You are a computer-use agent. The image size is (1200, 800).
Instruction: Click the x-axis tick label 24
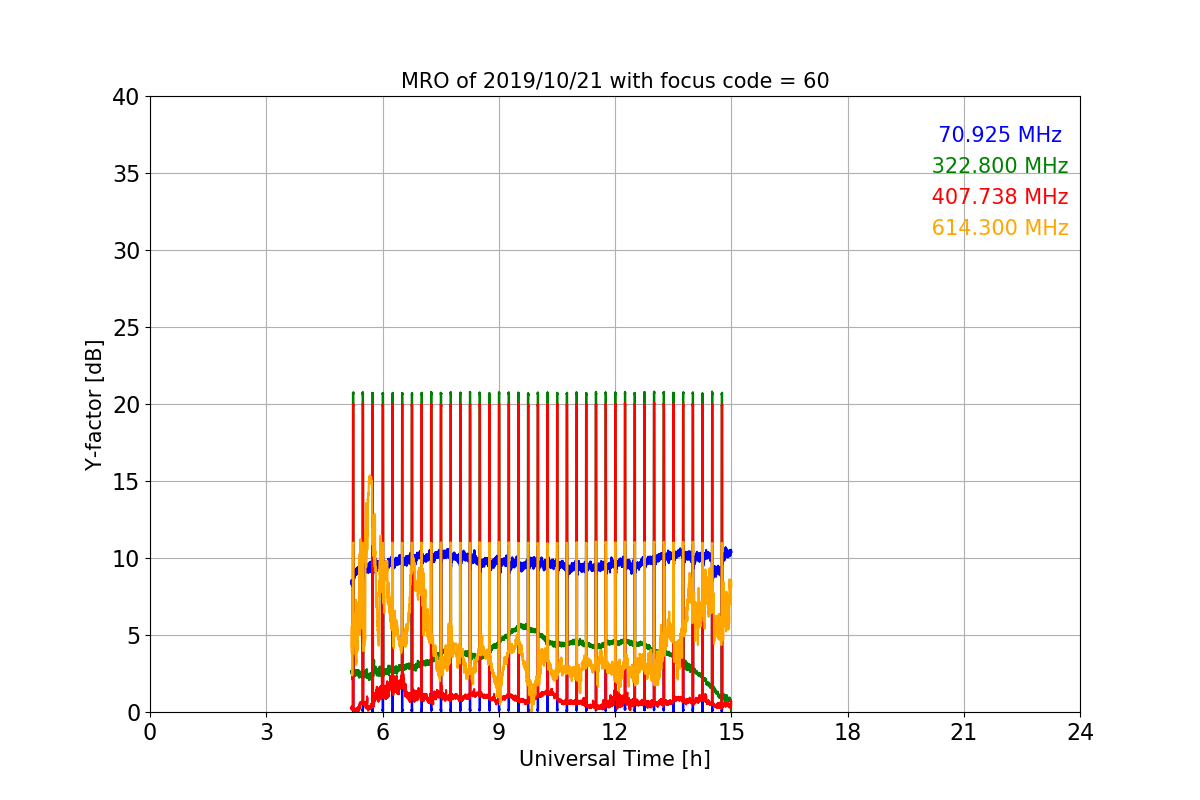(1080, 732)
